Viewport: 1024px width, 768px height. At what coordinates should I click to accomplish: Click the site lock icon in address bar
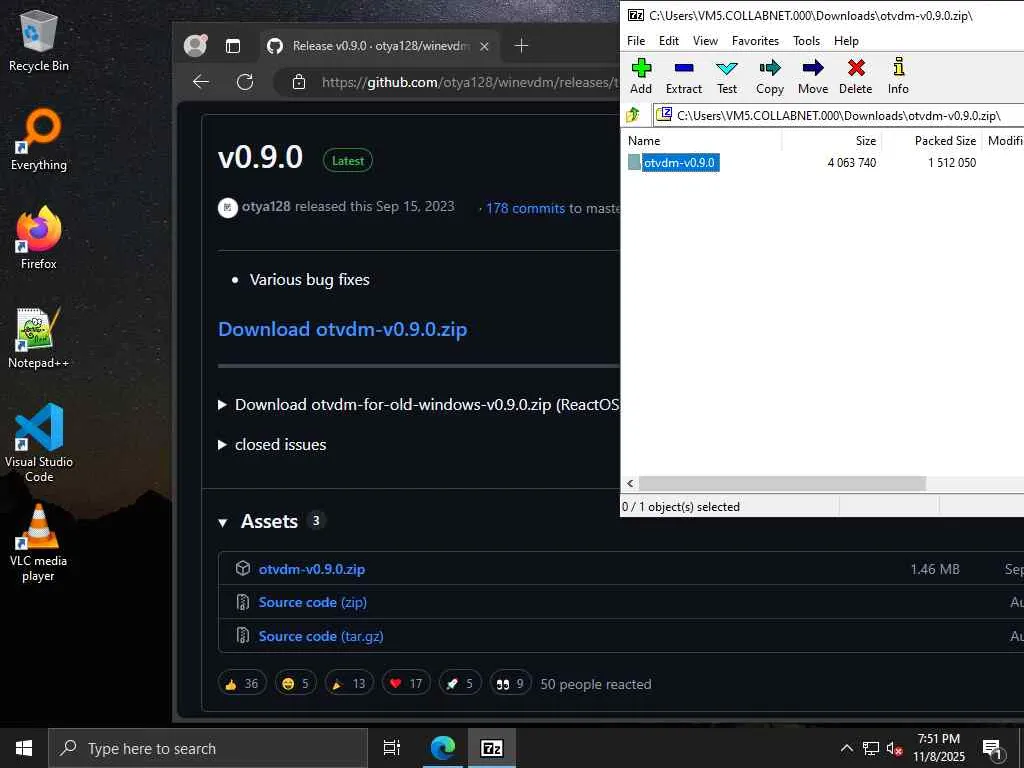tap(298, 82)
